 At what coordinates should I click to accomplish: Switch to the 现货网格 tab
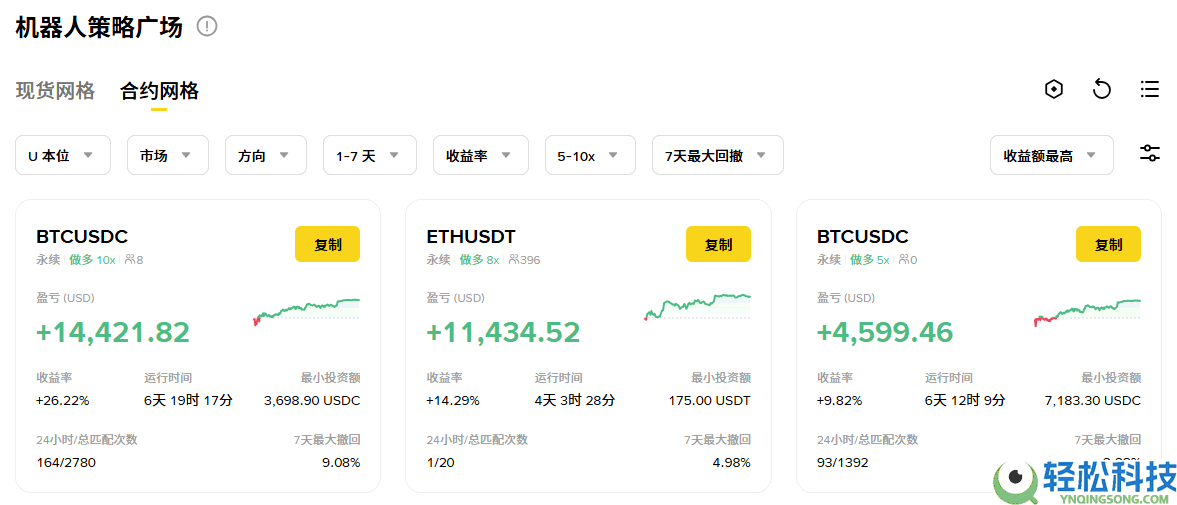(x=55, y=91)
